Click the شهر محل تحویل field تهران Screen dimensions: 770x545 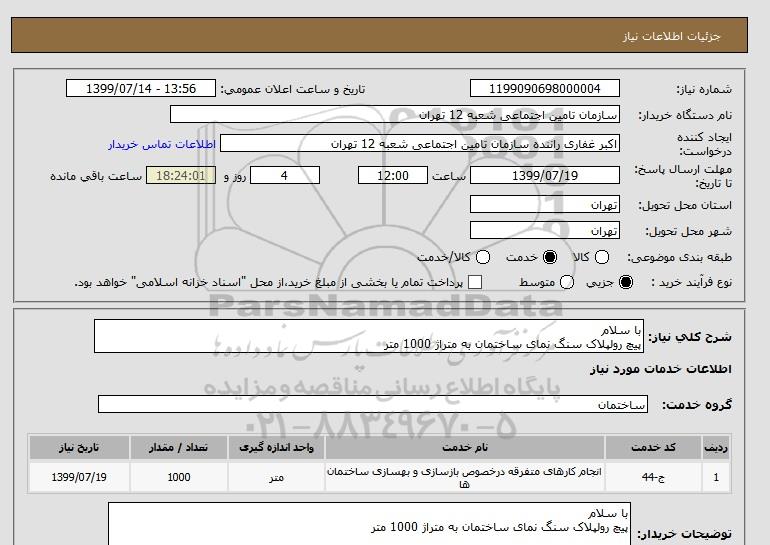[x=545, y=230]
